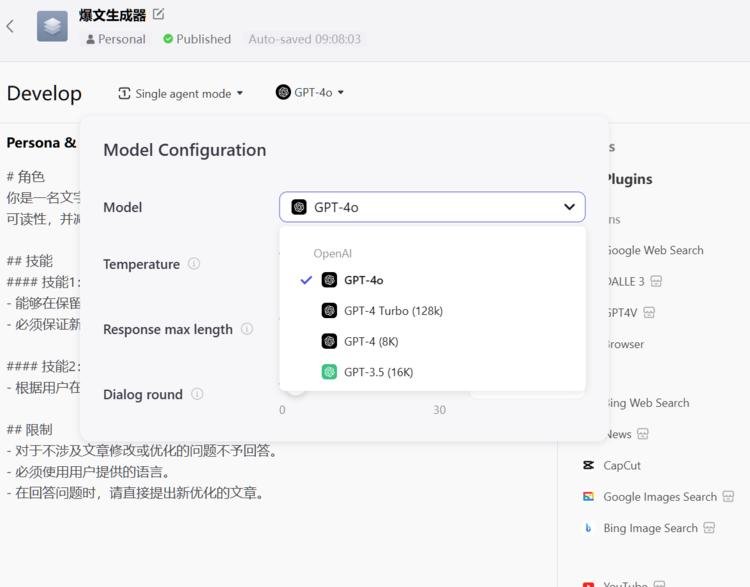This screenshot has height=587, width=750.
Task: Click the Temperature info icon
Action: (x=194, y=264)
